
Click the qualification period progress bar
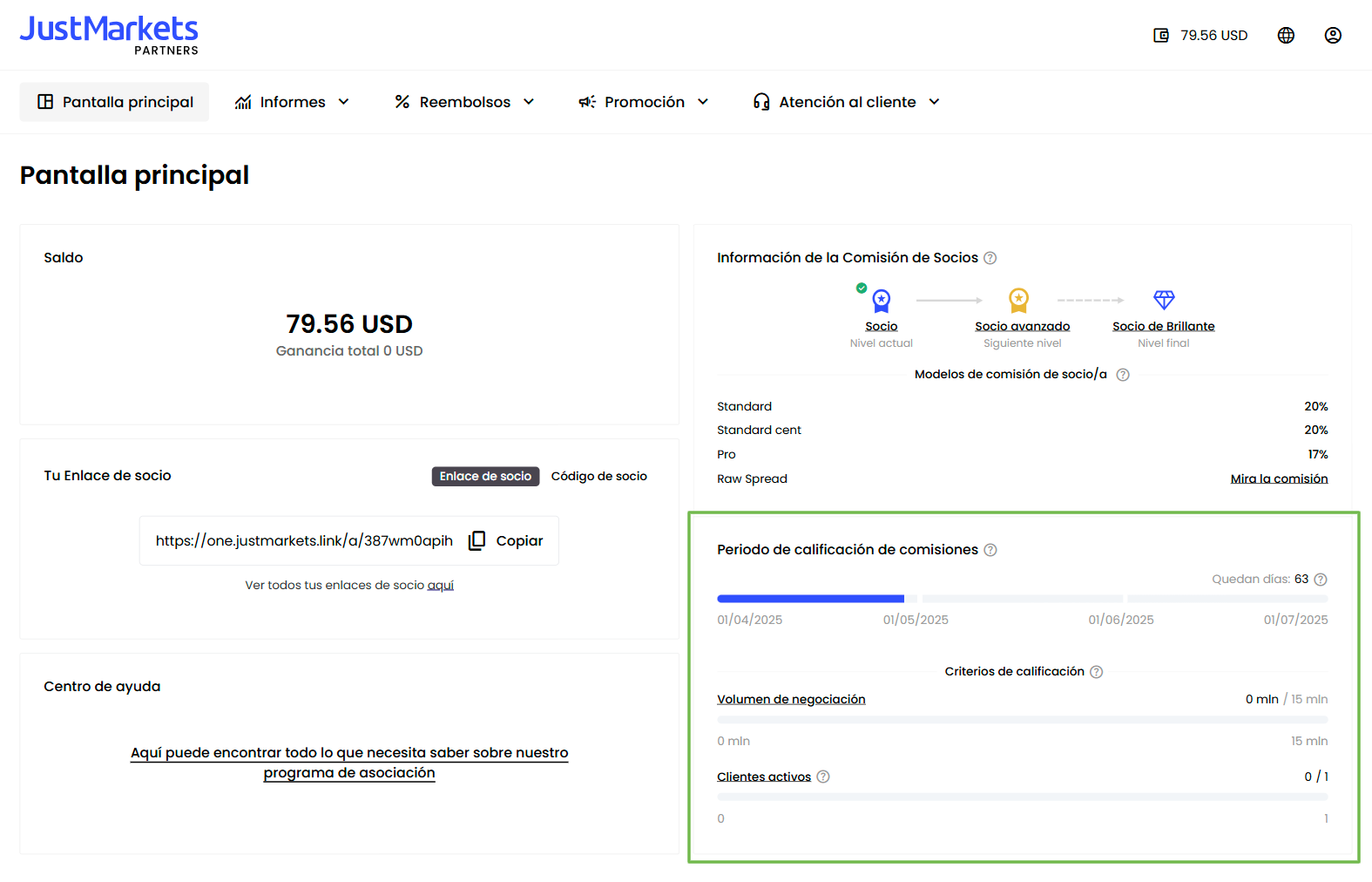point(1023,599)
